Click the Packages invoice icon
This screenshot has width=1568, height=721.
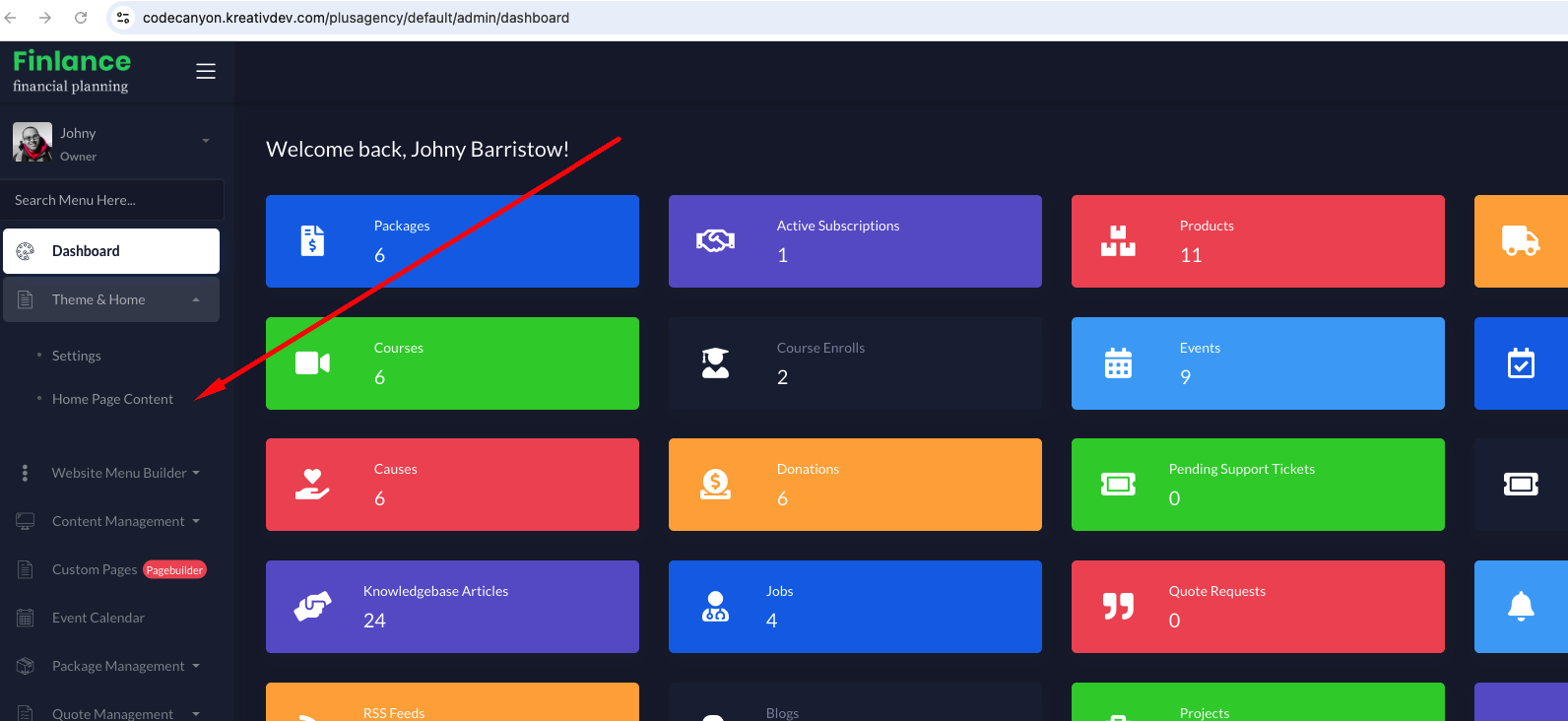click(x=312, y=240)
